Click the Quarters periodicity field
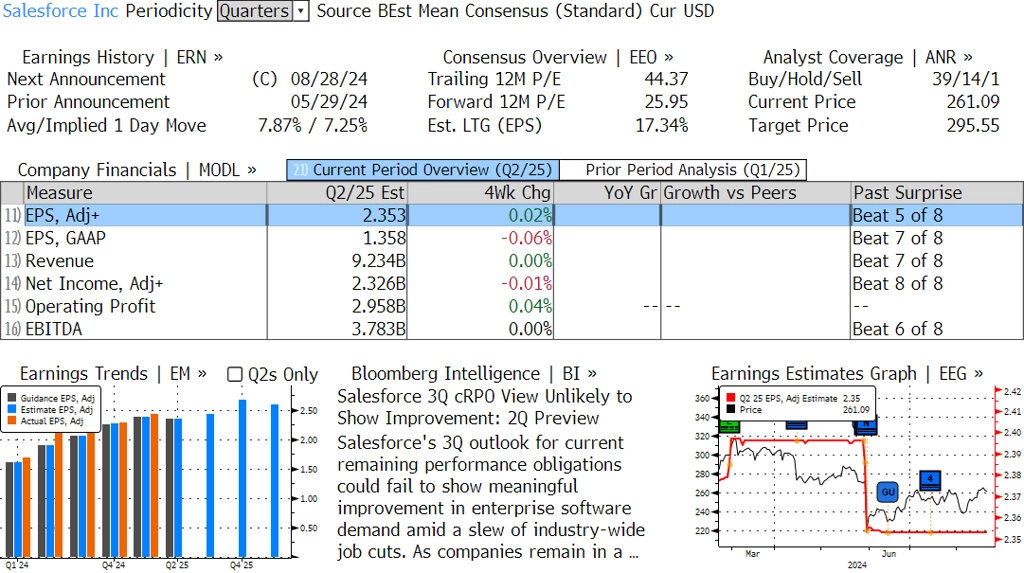This screenshot has width=1024, height=573. coord(255,11)
